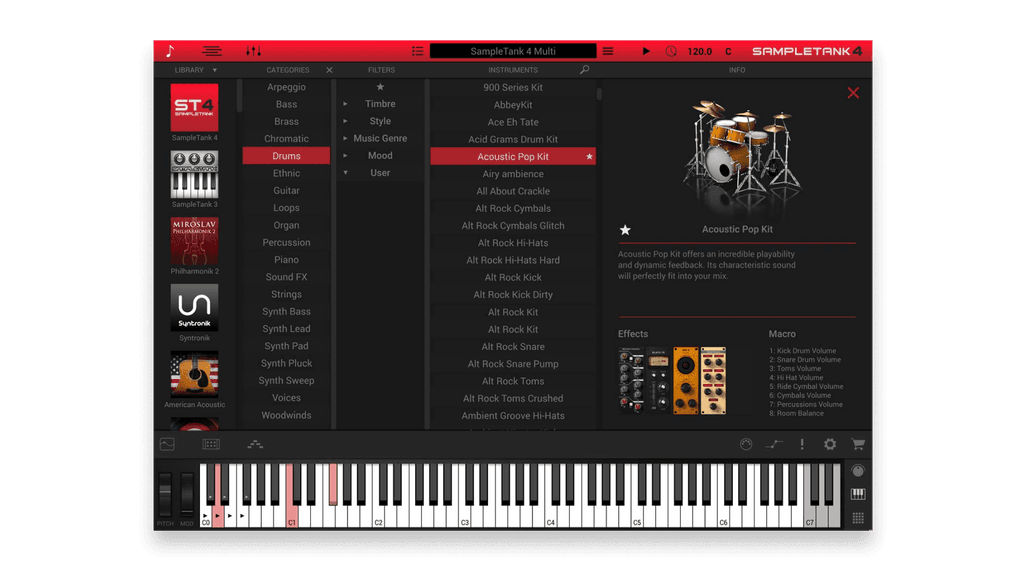Toggle the favorite star on Acoustic Pop Kit
1024x576 pixels.
589,156
